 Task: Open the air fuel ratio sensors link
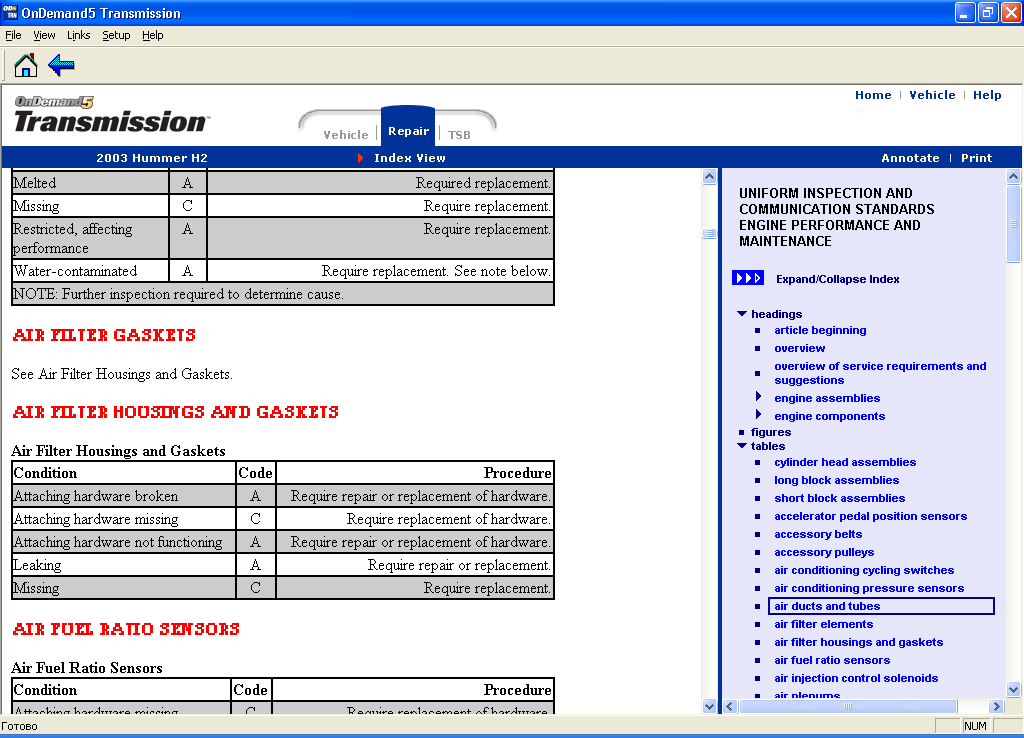click(x=832, y=660)
